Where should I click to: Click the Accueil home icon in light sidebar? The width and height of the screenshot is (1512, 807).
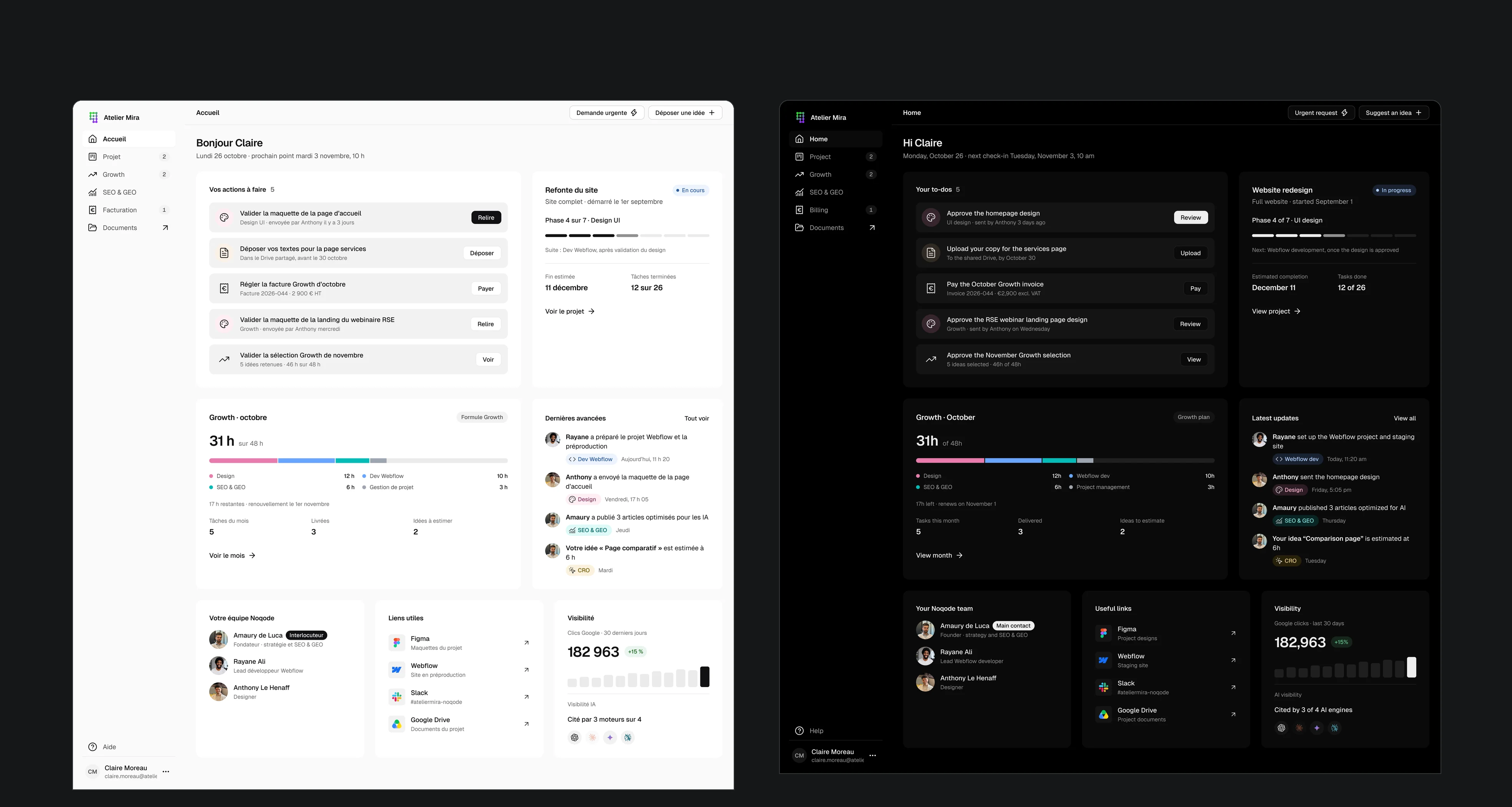[x=93, y=139]
